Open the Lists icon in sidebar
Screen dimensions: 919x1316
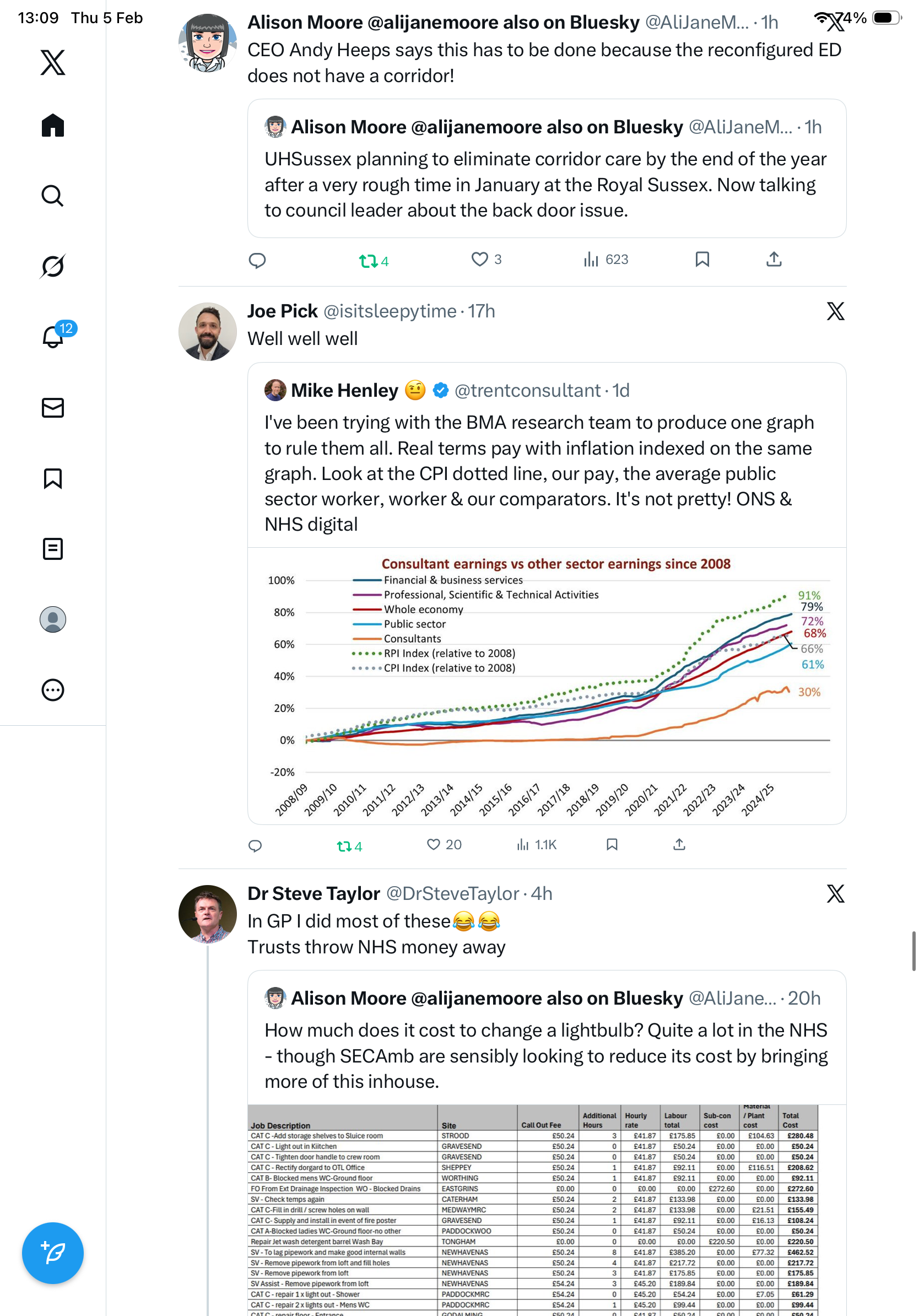53,548
